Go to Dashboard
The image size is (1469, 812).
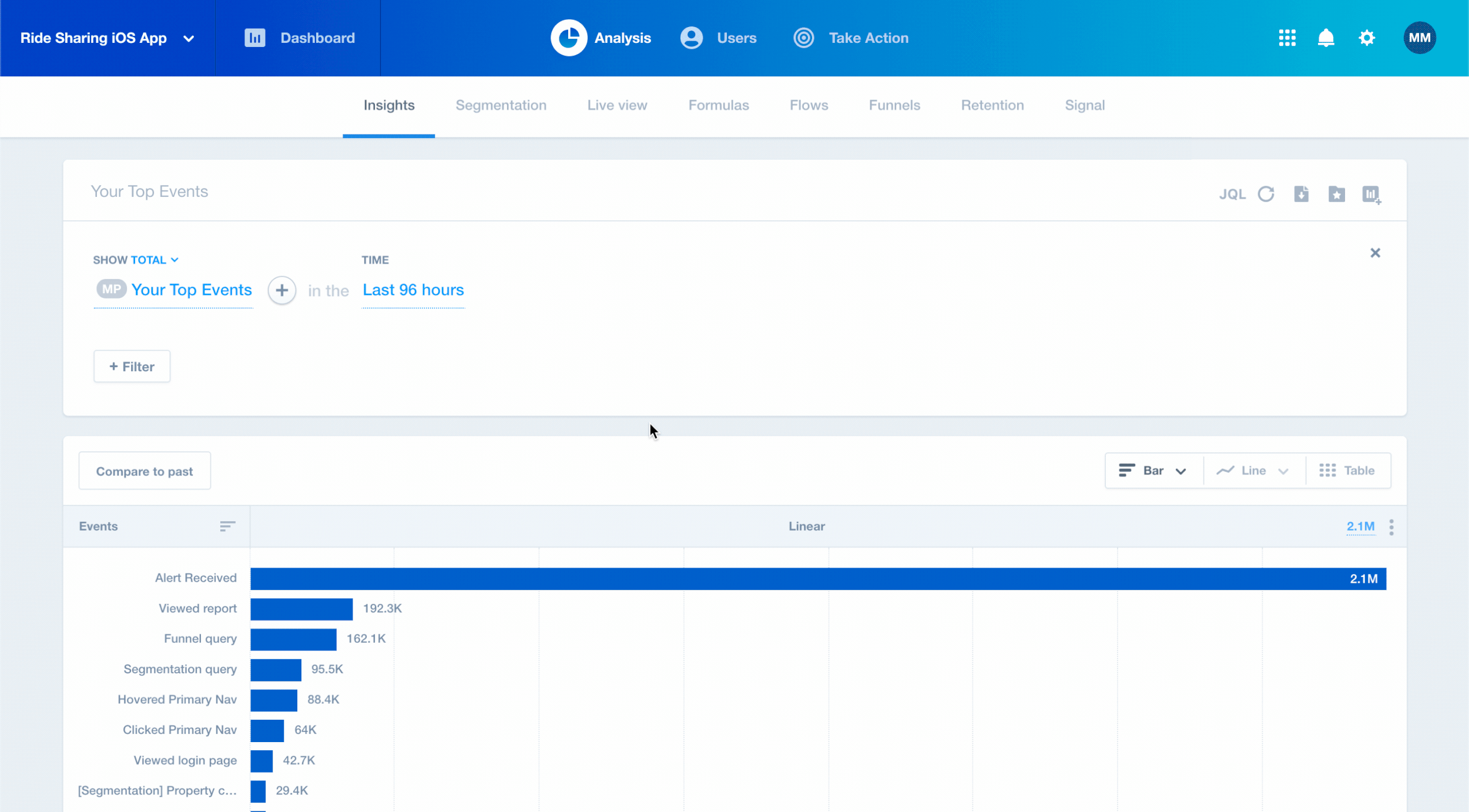(317, 38)
